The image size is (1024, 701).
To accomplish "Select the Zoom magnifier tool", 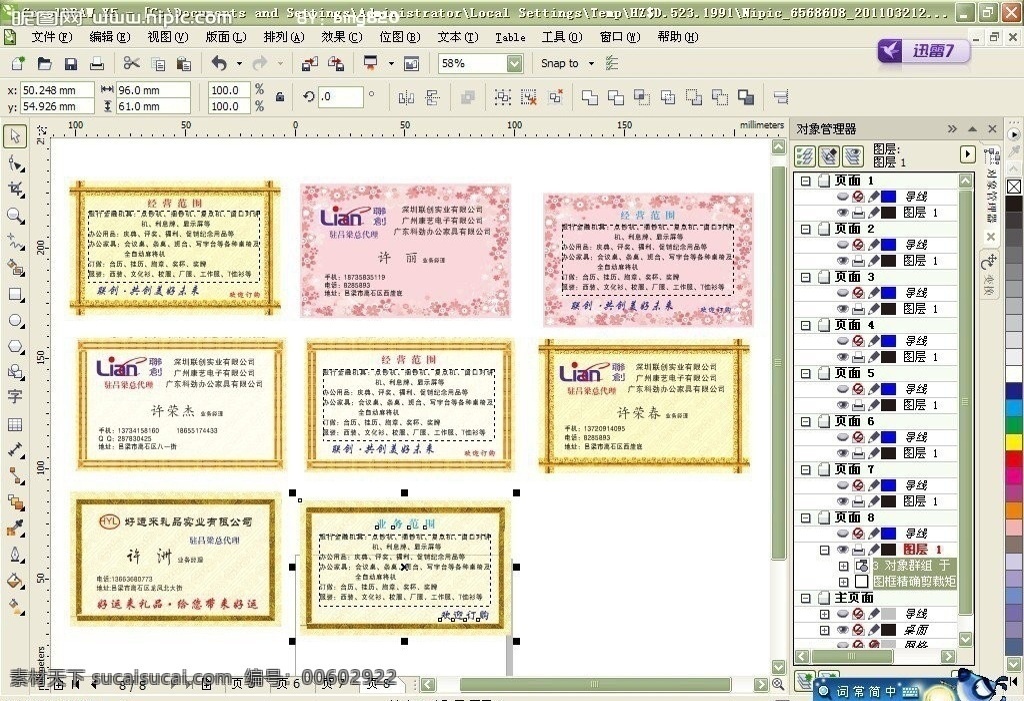I will pos(15,215).
